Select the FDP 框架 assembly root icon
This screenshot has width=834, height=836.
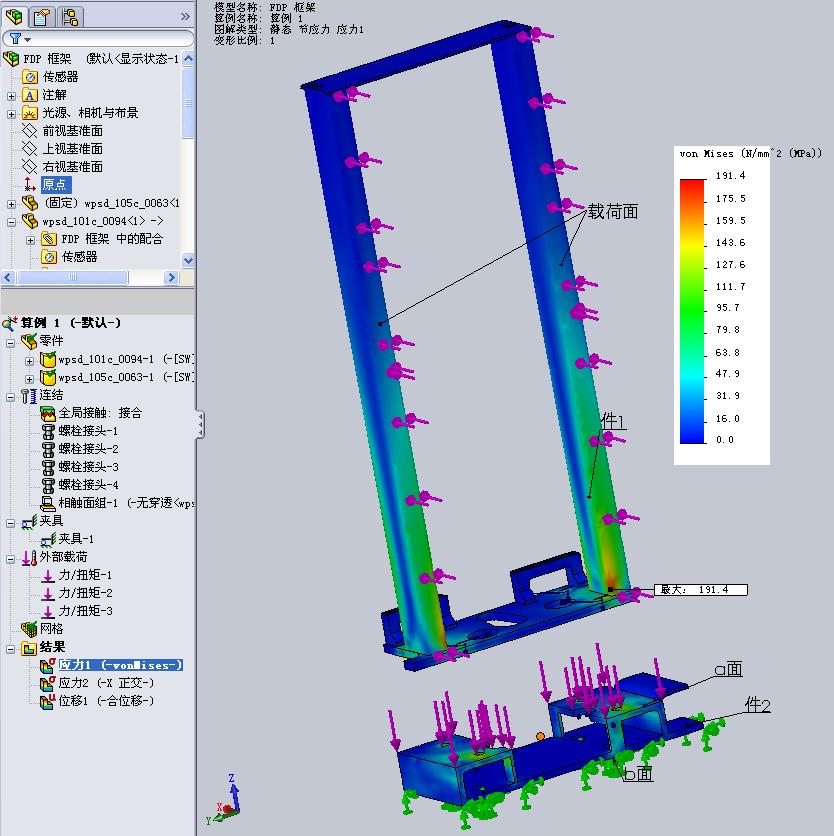pos(12,59)
